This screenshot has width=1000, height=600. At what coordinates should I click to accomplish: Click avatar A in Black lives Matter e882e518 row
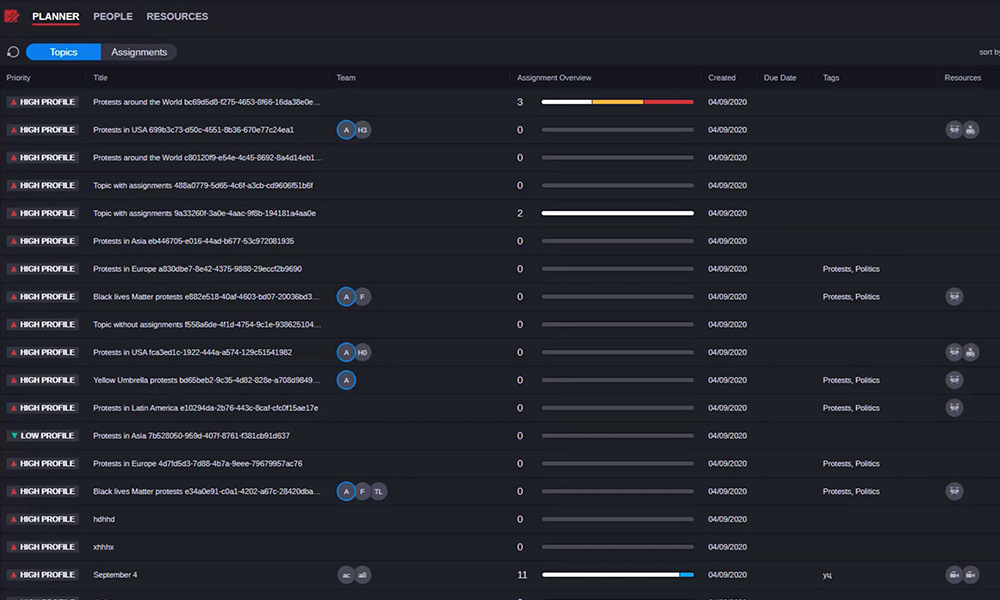coord(346,297)
